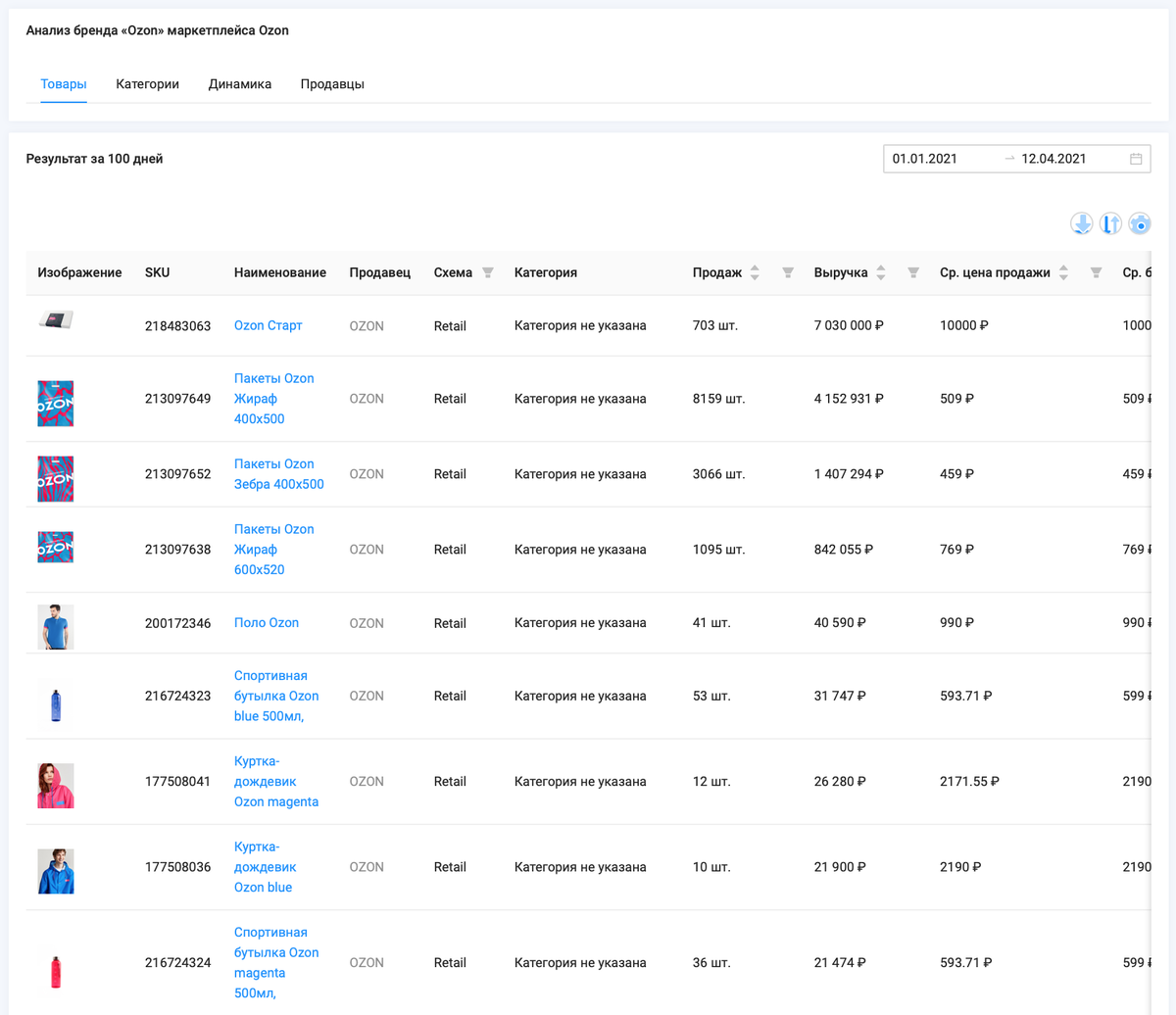
Task: Open the filter icon next to Схема column
Action: tap(488, 272)
